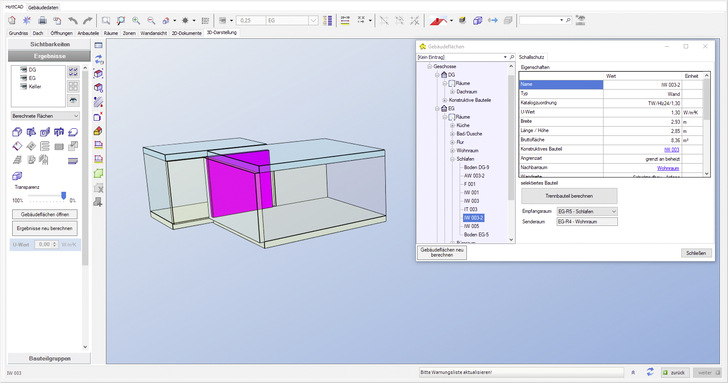
Task: Click the home icon at toolbar start
Action: coord(12,20)
